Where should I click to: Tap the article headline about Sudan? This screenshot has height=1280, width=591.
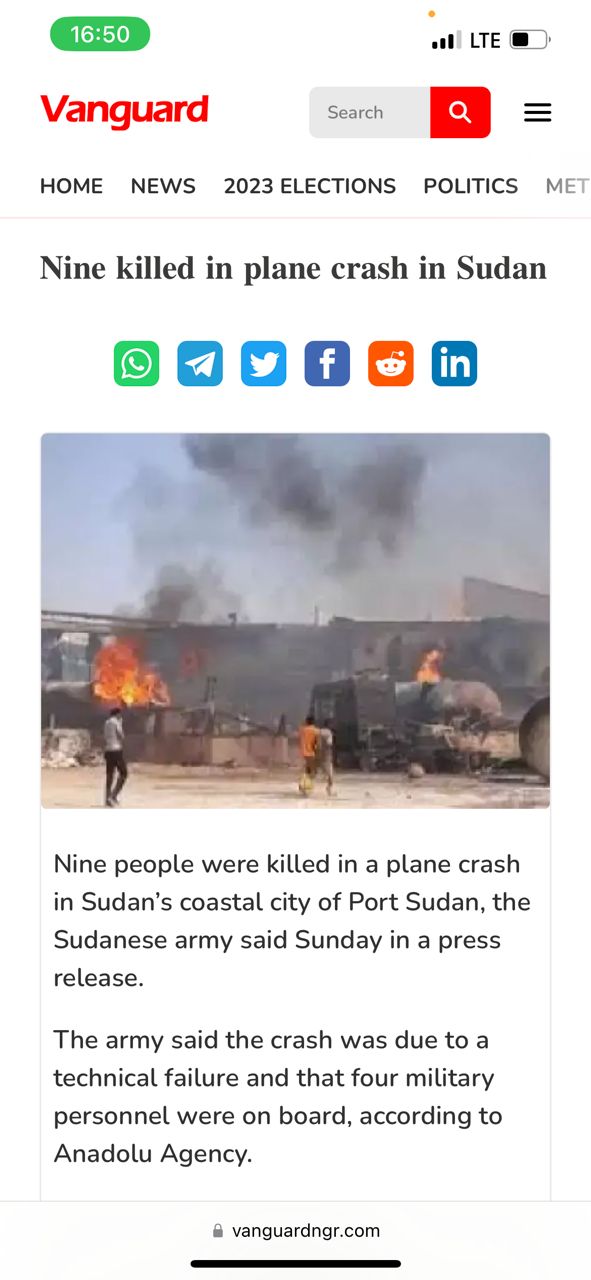point(293,268)
